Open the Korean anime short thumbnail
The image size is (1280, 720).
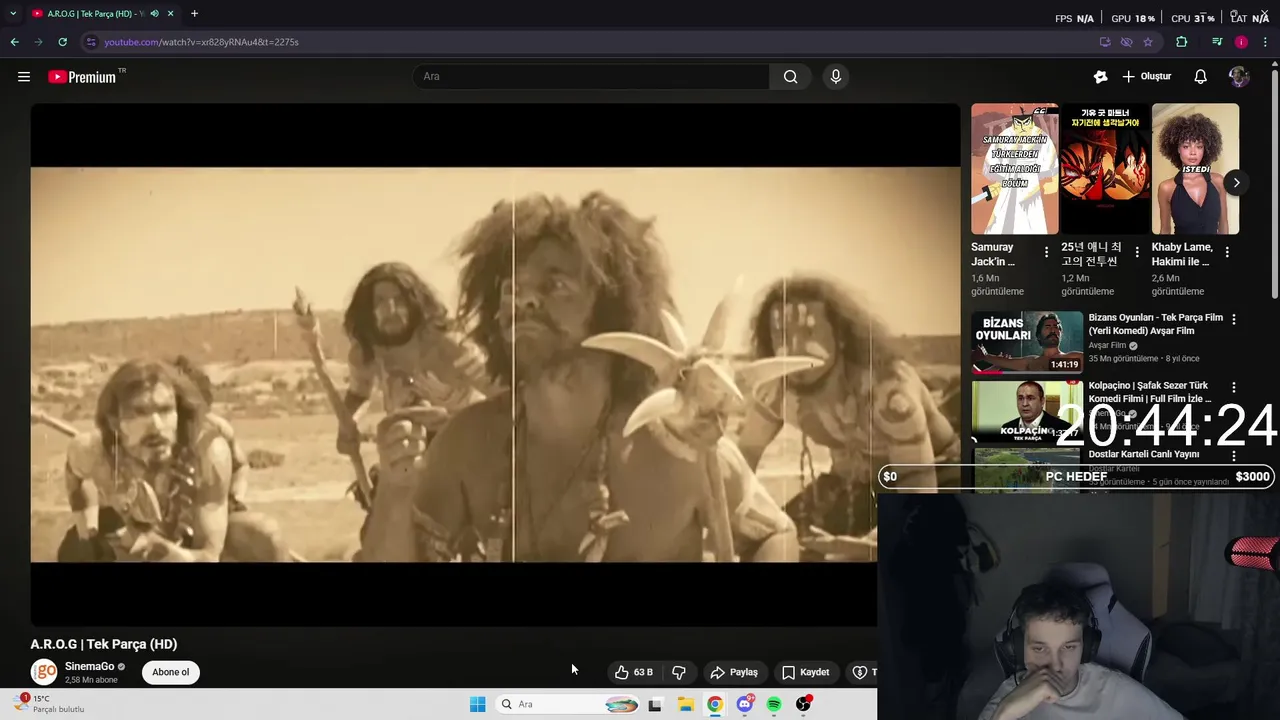tap(1104, 169)
